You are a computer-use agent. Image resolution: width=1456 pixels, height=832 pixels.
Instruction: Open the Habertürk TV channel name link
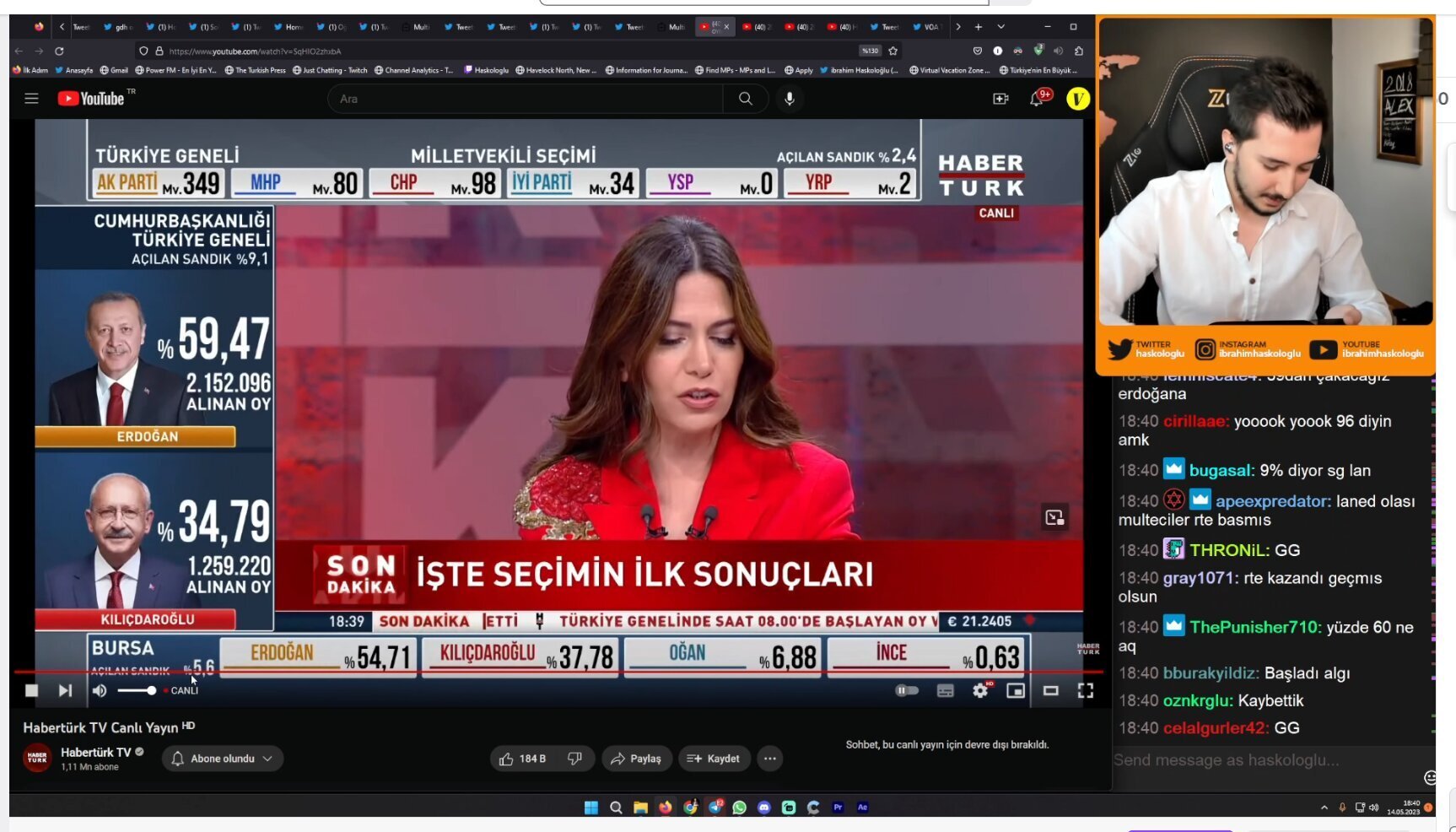(95, 752)
